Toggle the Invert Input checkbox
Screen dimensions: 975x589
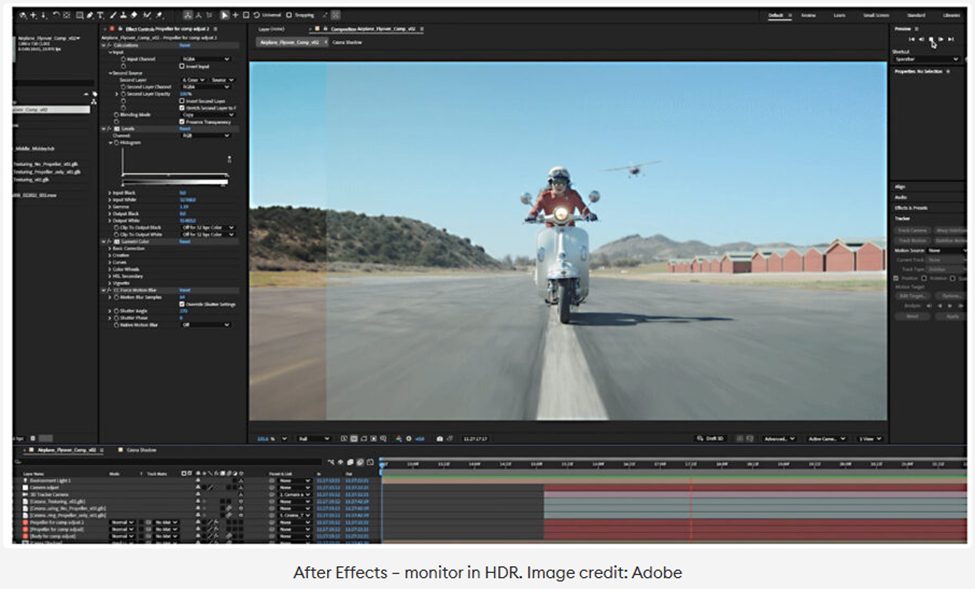pyautogui.click(x=182, y=66)
